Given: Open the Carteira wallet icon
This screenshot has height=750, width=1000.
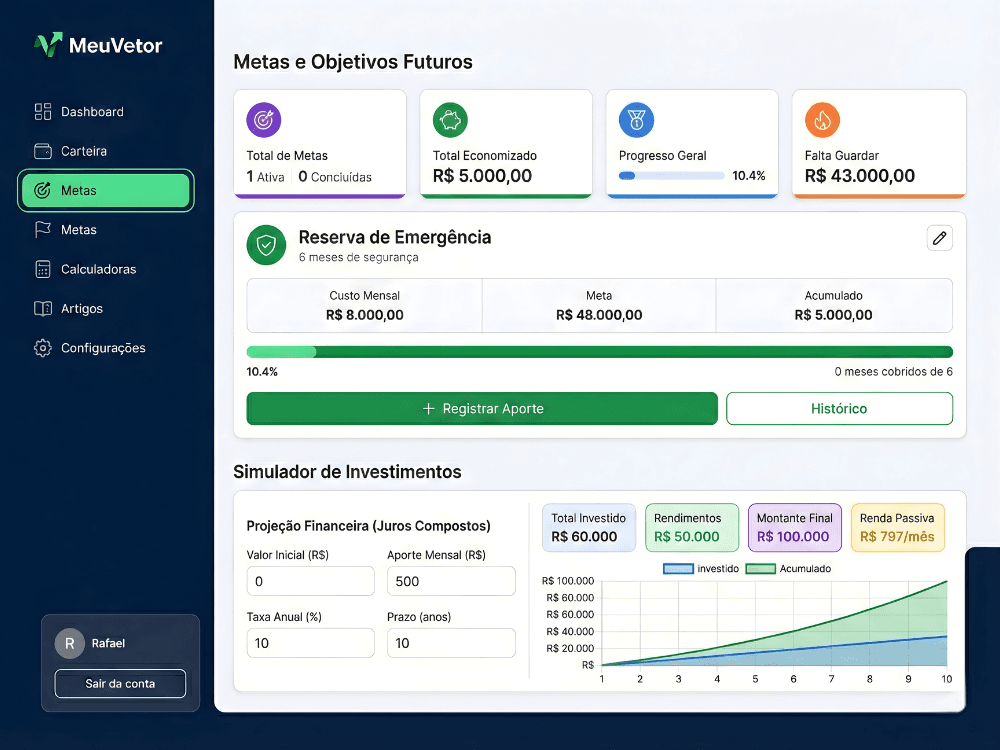Looking at the screenshot, I should coord(44,150).
